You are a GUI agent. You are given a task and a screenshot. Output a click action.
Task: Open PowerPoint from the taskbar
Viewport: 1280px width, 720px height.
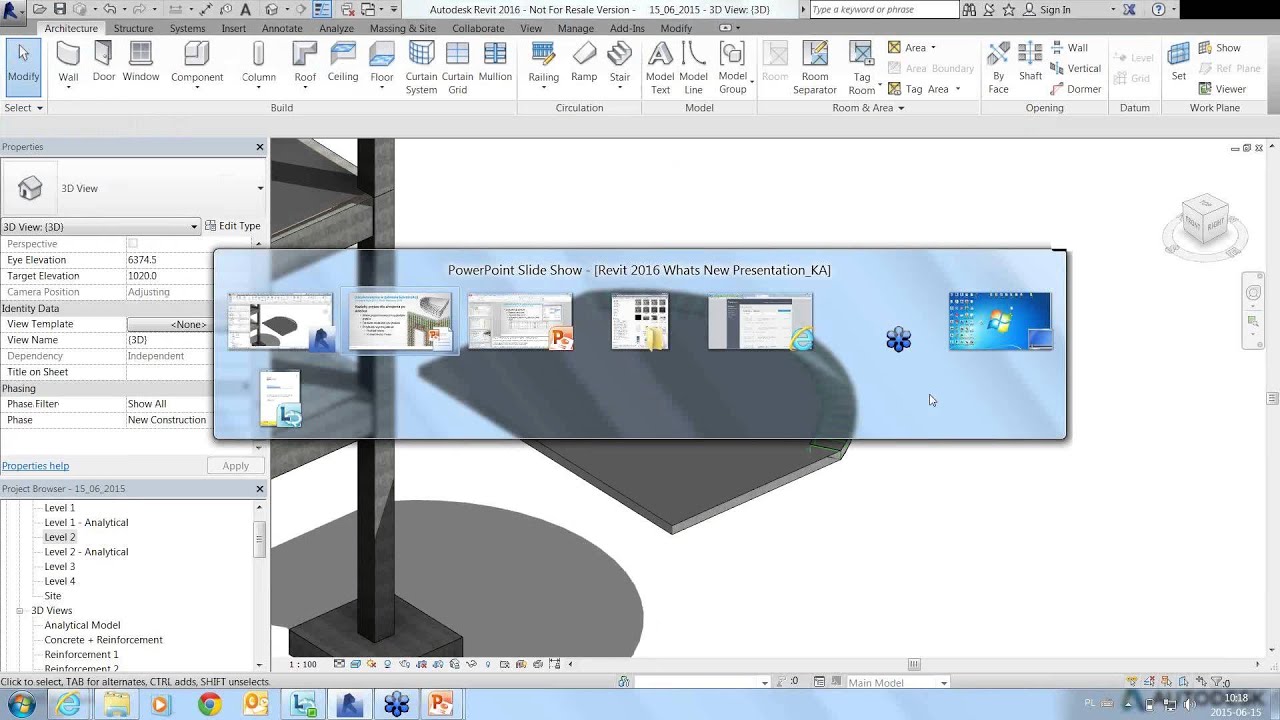pyautogui.click(x=441, y=704)
